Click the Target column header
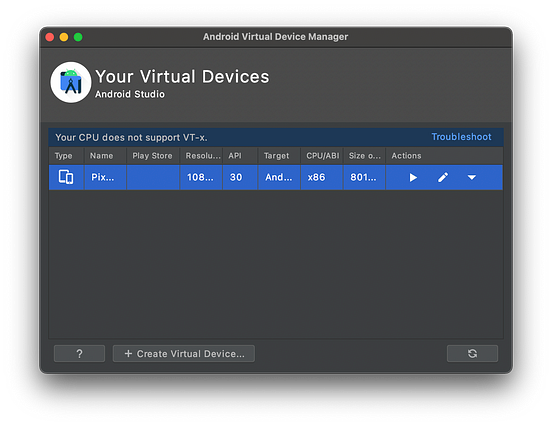Screen dimensions: 552x426 pos(279,156)
